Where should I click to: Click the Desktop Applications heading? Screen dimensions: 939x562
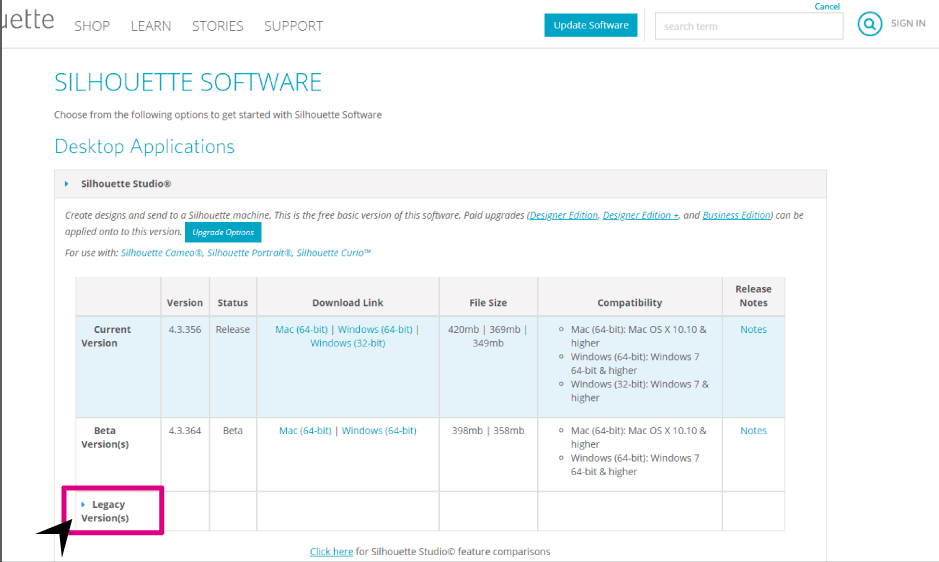click(x=144, y=146)
